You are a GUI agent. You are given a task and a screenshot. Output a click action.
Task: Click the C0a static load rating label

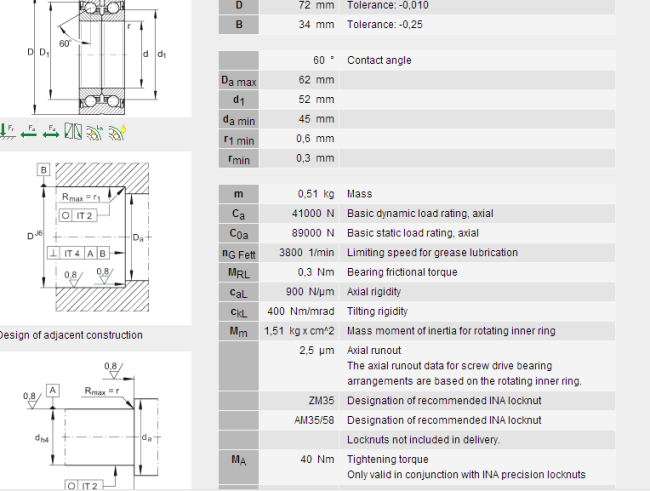click(x=238, y=233)
